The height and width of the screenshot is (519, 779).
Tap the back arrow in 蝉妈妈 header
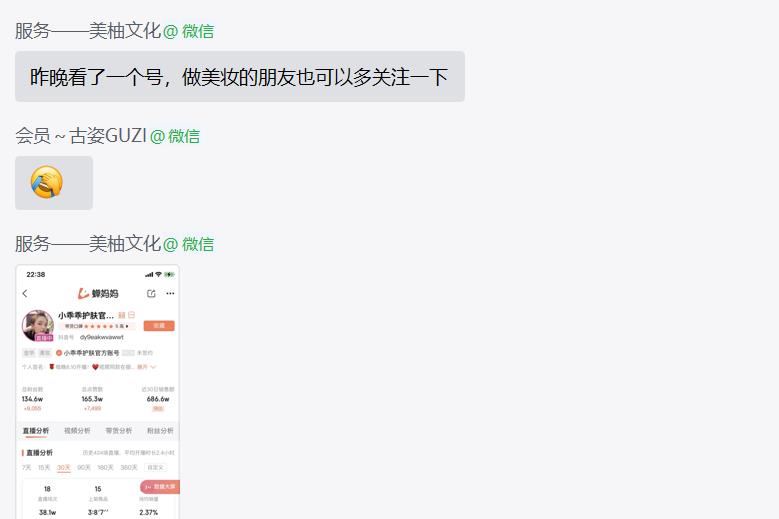[25, 294]
